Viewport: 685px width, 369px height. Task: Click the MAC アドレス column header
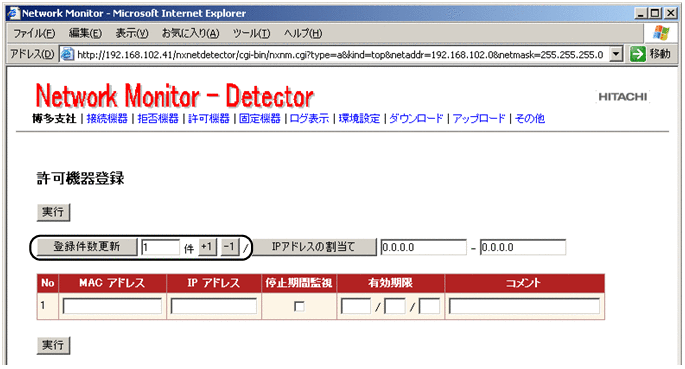(x=112, y=283)
